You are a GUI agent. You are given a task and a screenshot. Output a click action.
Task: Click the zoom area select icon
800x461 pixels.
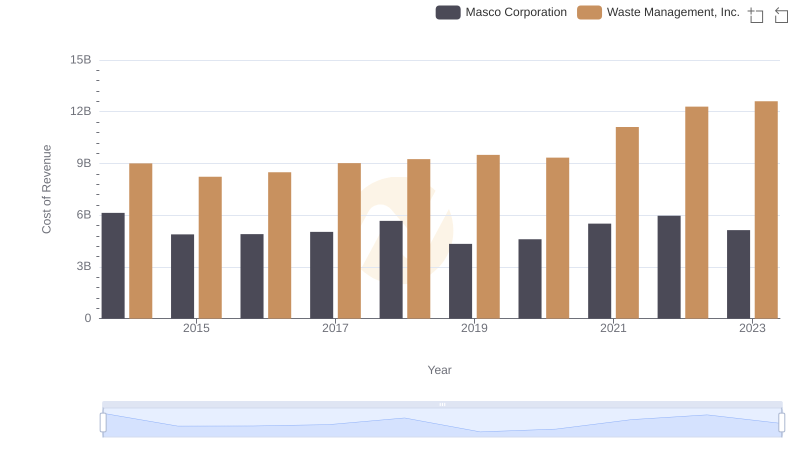(756, 15)
